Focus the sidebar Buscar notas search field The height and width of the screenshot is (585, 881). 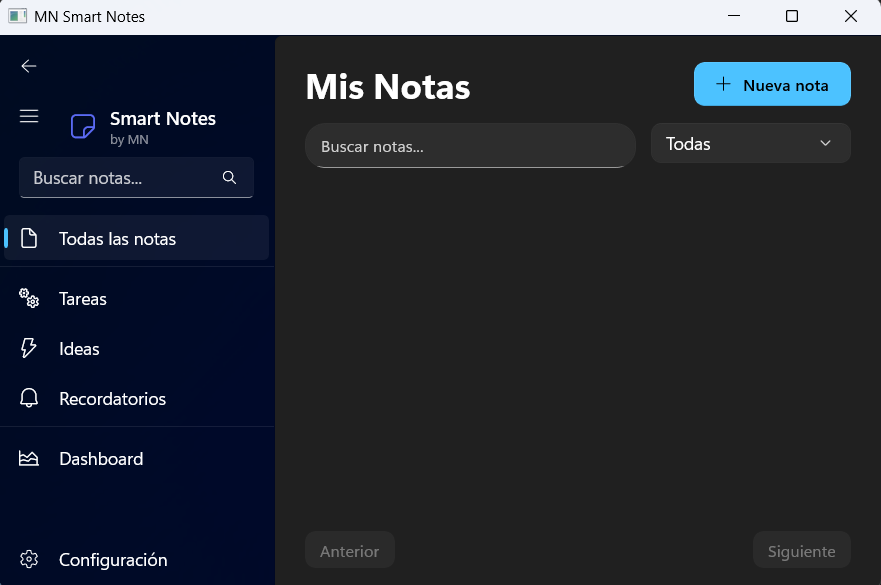pyautogui.click(x=137, y=178)
